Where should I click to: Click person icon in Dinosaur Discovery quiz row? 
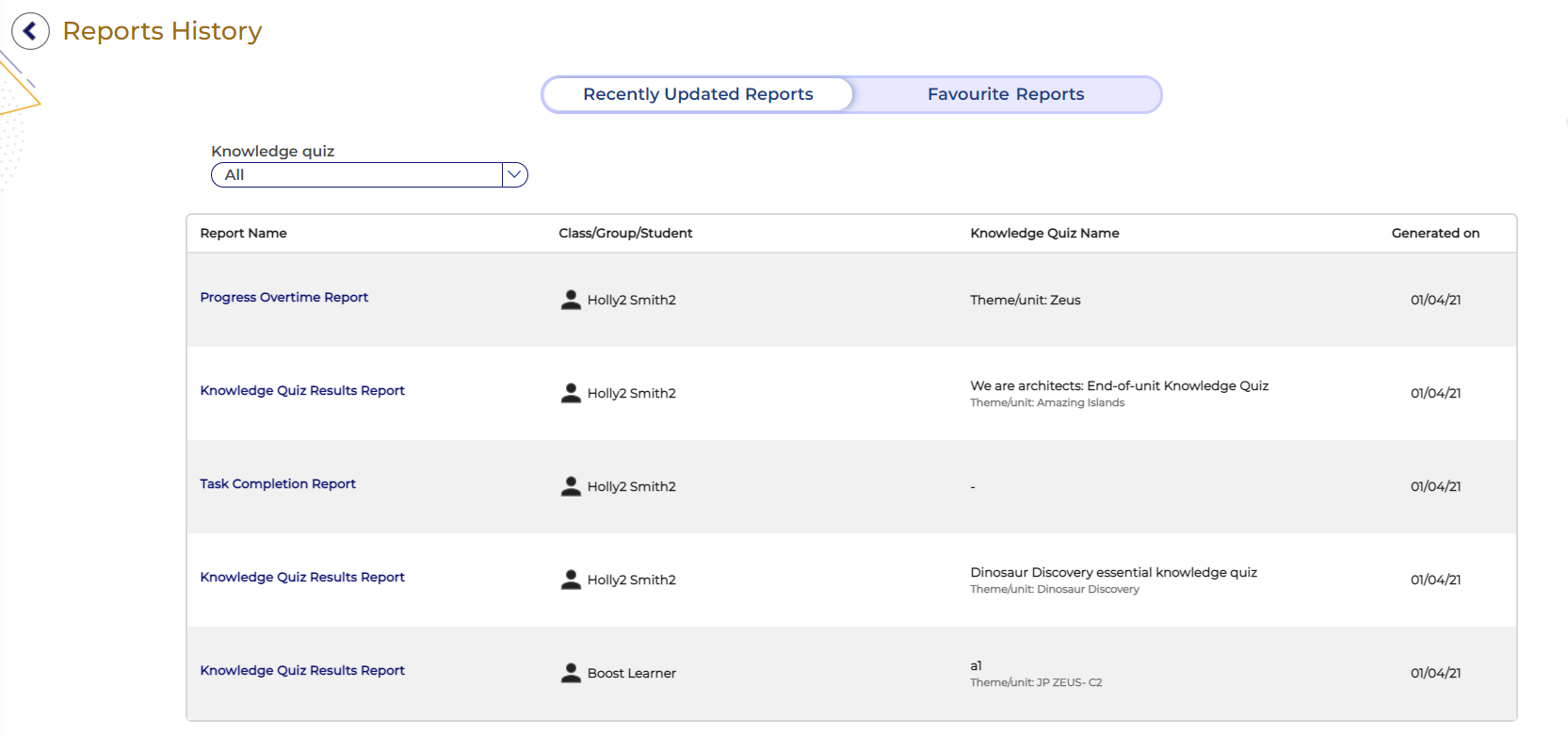pyautogui.click(x=571, y=580)
